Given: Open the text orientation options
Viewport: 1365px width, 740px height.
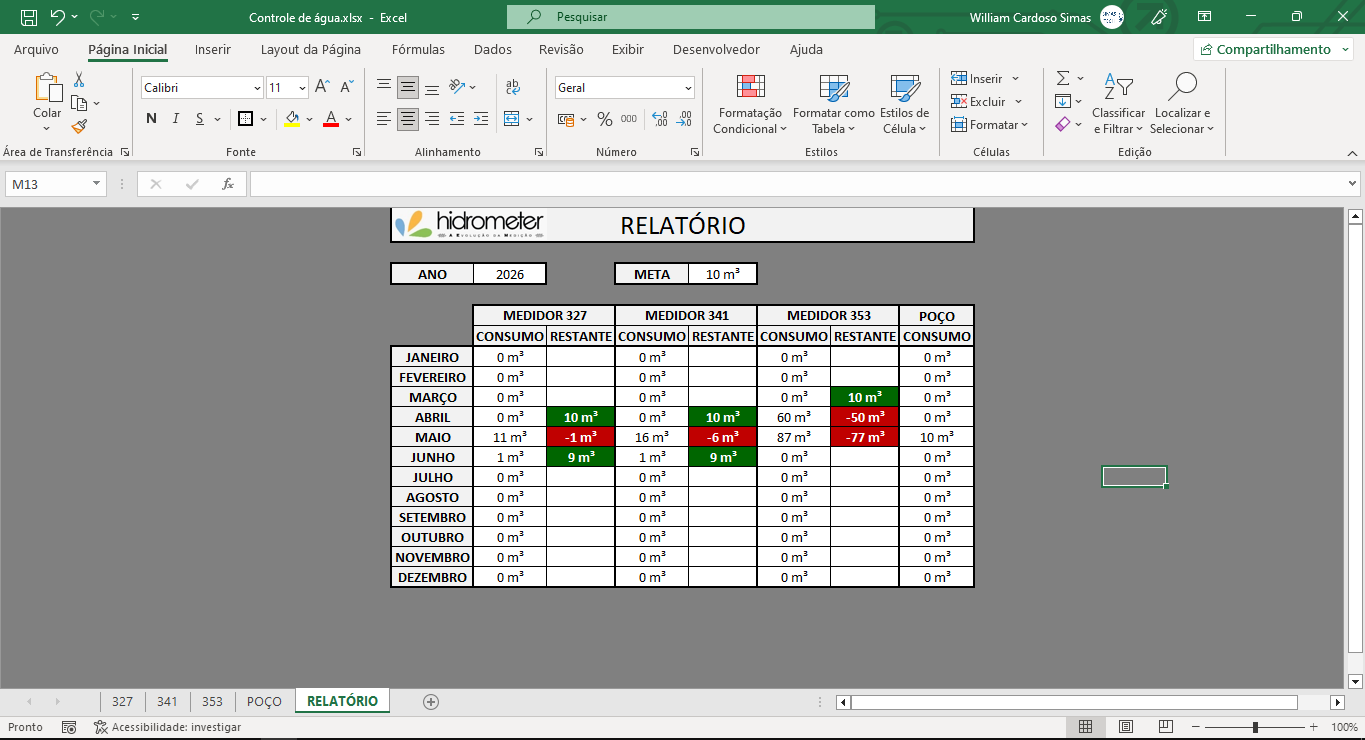Looking at the screenshot, I should (x=457, y=87).
